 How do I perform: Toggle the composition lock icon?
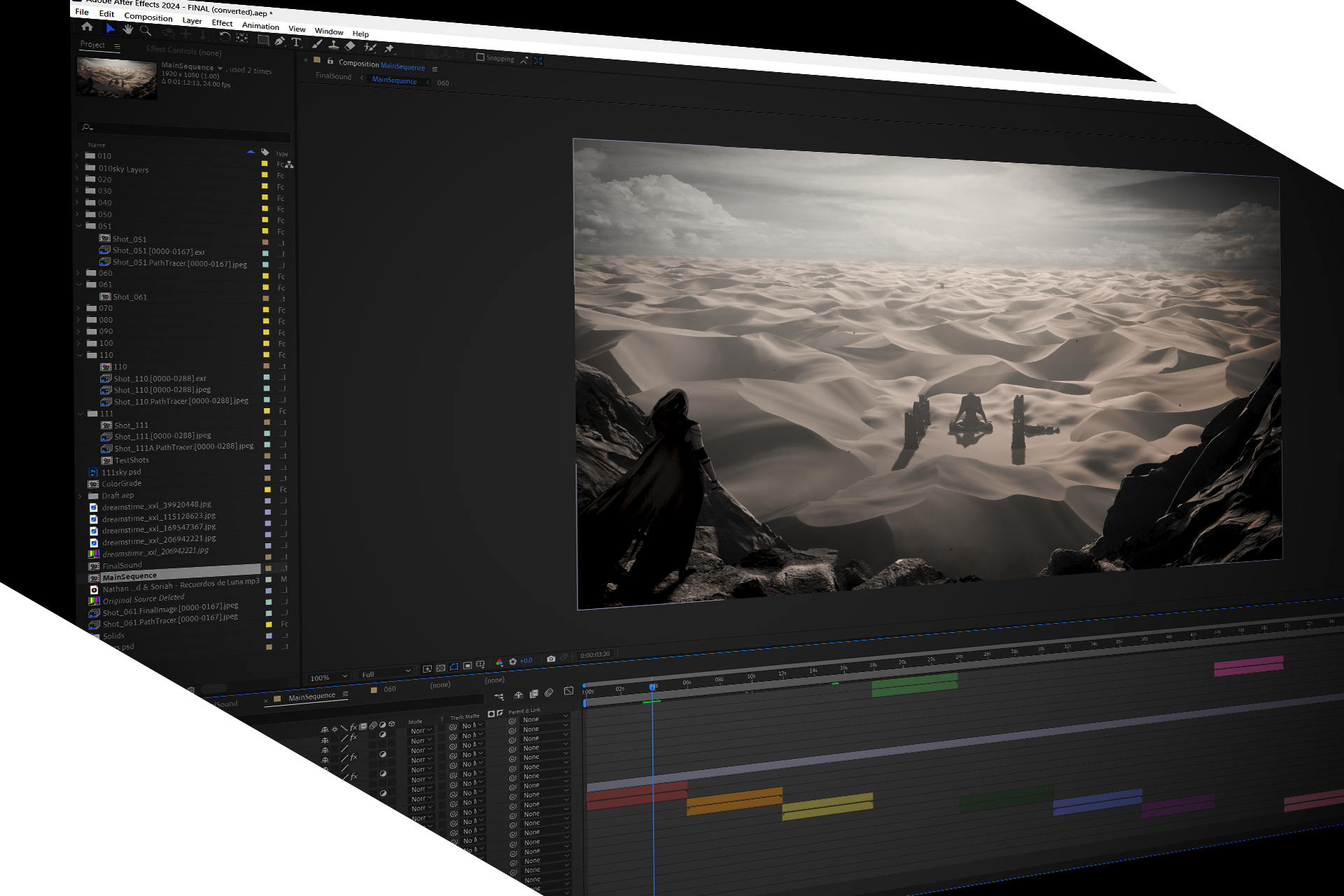(330, 62)
